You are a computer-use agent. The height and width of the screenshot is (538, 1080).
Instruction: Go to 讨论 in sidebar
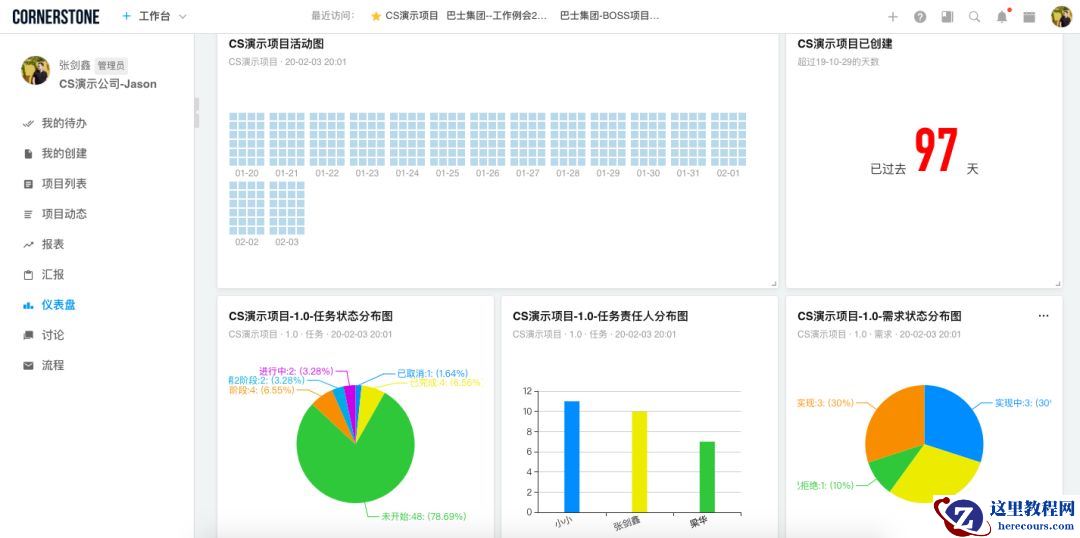[x=53, y=335]
